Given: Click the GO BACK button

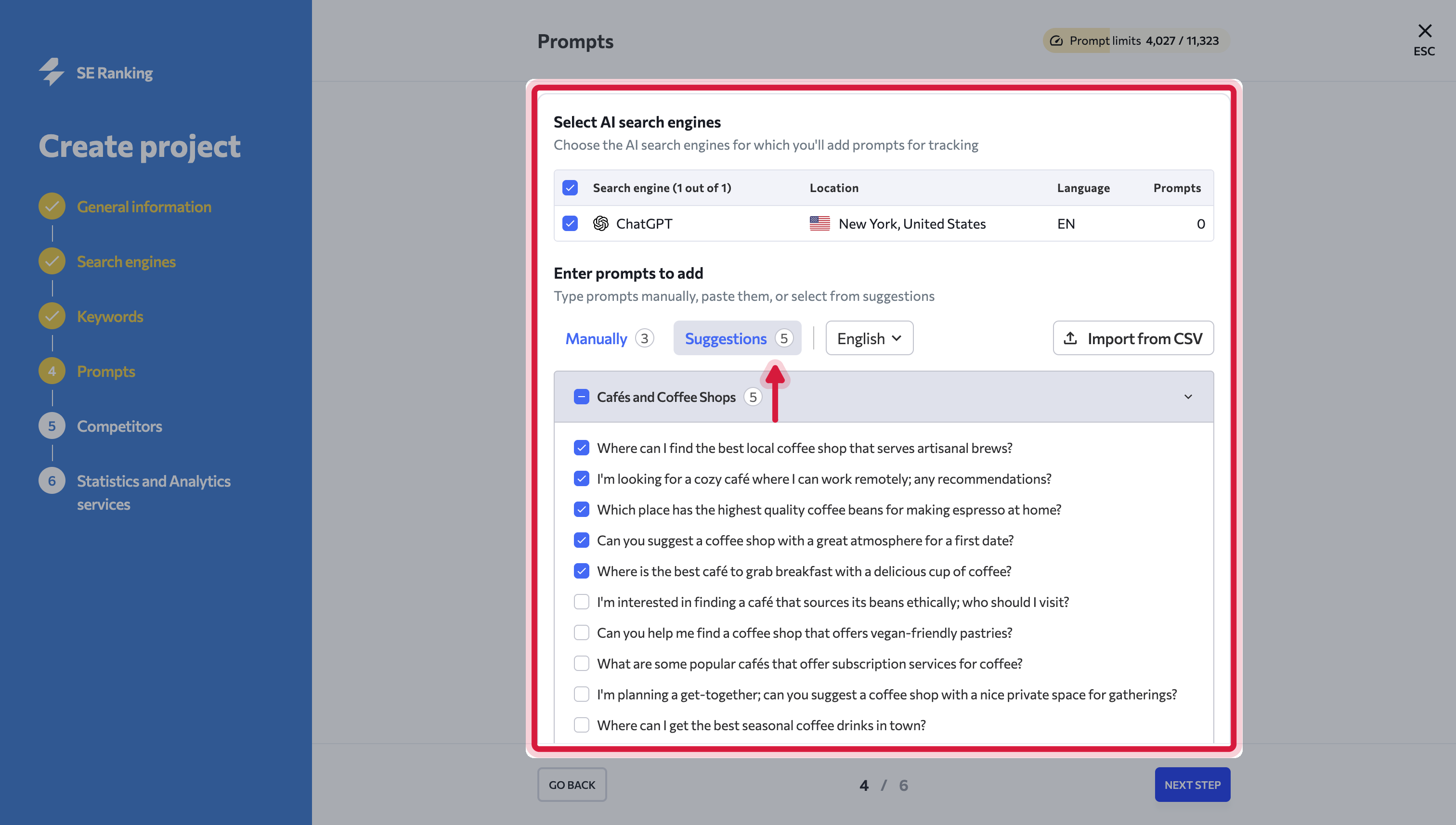Looking at the screenshot, I should (x=572, y=785).
